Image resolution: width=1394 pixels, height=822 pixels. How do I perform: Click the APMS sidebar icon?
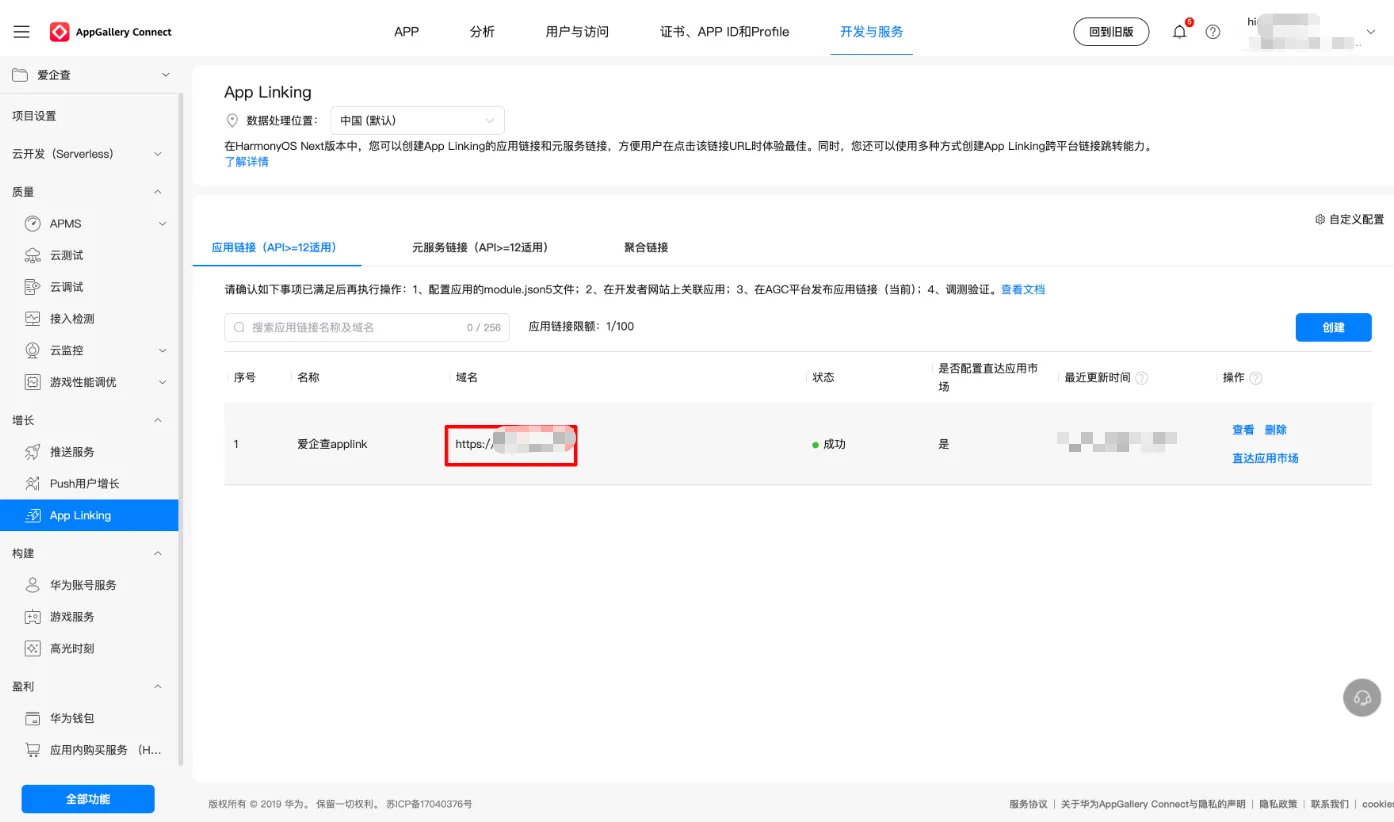33,223
